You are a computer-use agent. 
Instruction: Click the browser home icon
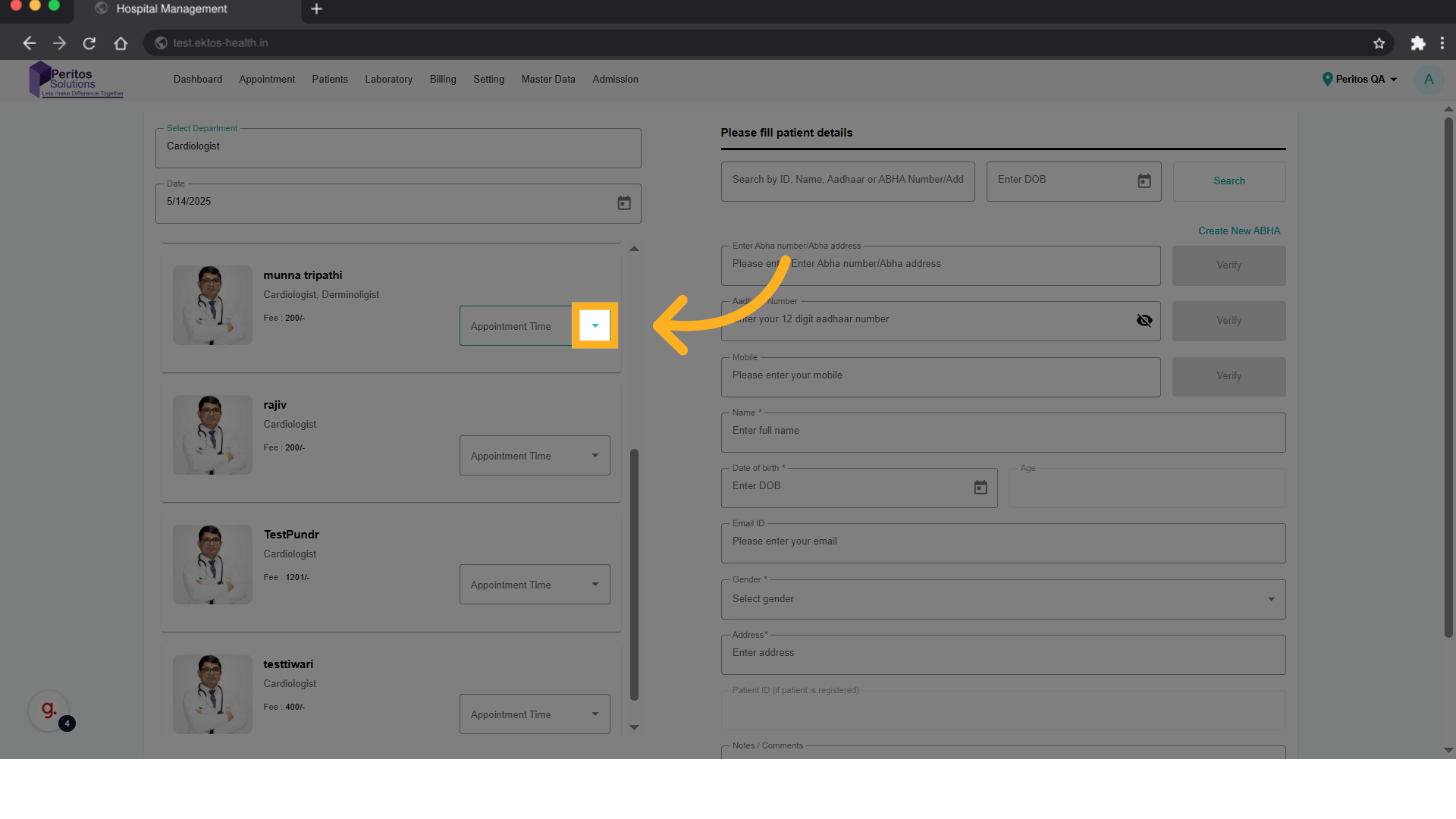(x=121, y=43)
